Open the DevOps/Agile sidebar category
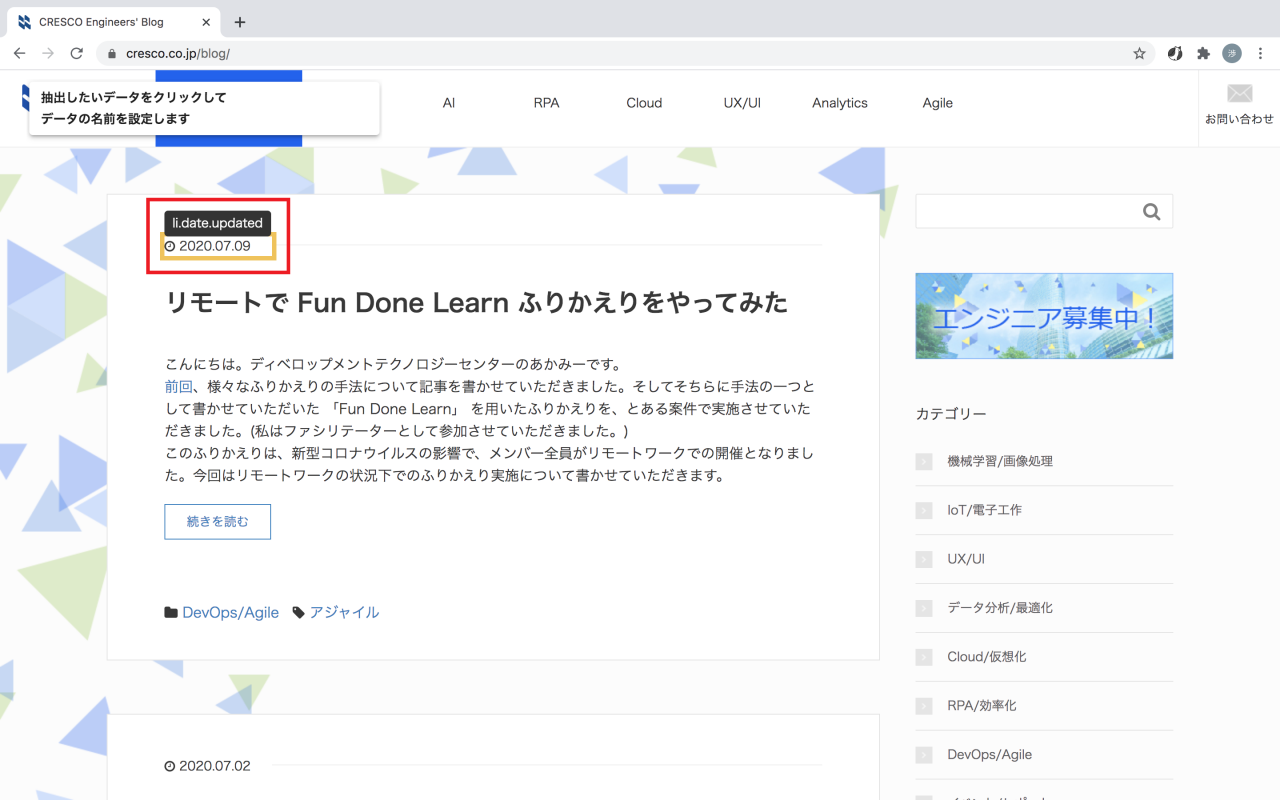This screenshot has width=1280, height=800. [989, 756]
